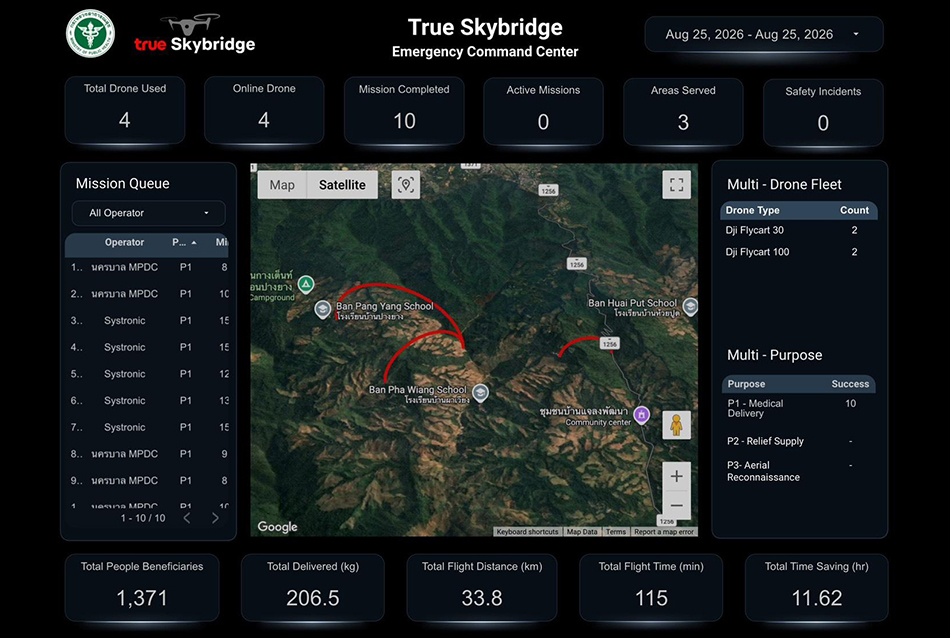Select mission queue row 9
Screen dimensions: 950x638
pos(147,480)
